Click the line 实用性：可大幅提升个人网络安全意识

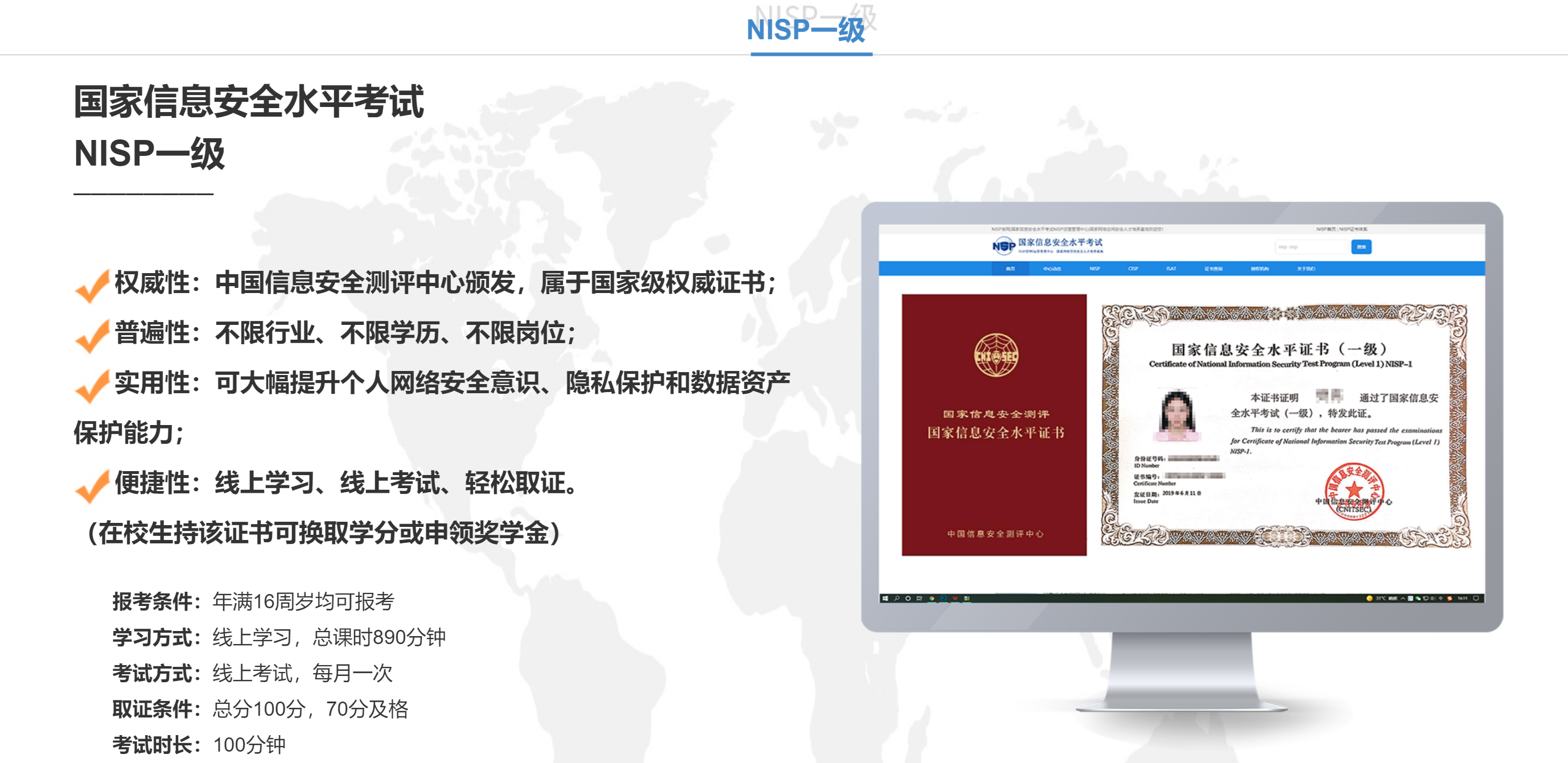point(452,383)
